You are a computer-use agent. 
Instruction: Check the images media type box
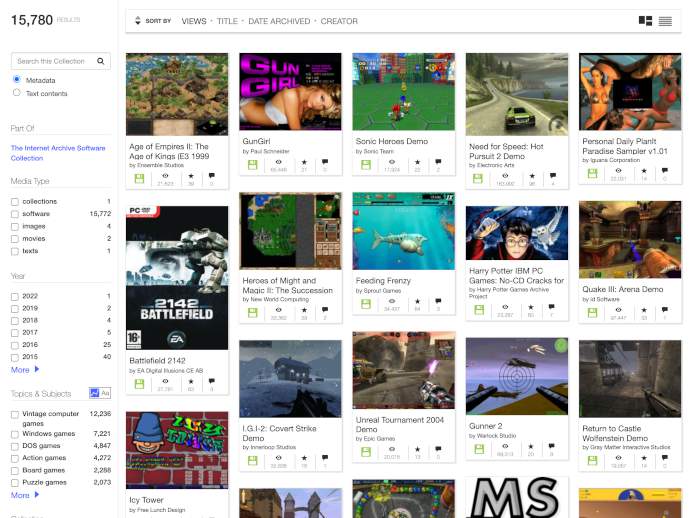coord(15,227)
